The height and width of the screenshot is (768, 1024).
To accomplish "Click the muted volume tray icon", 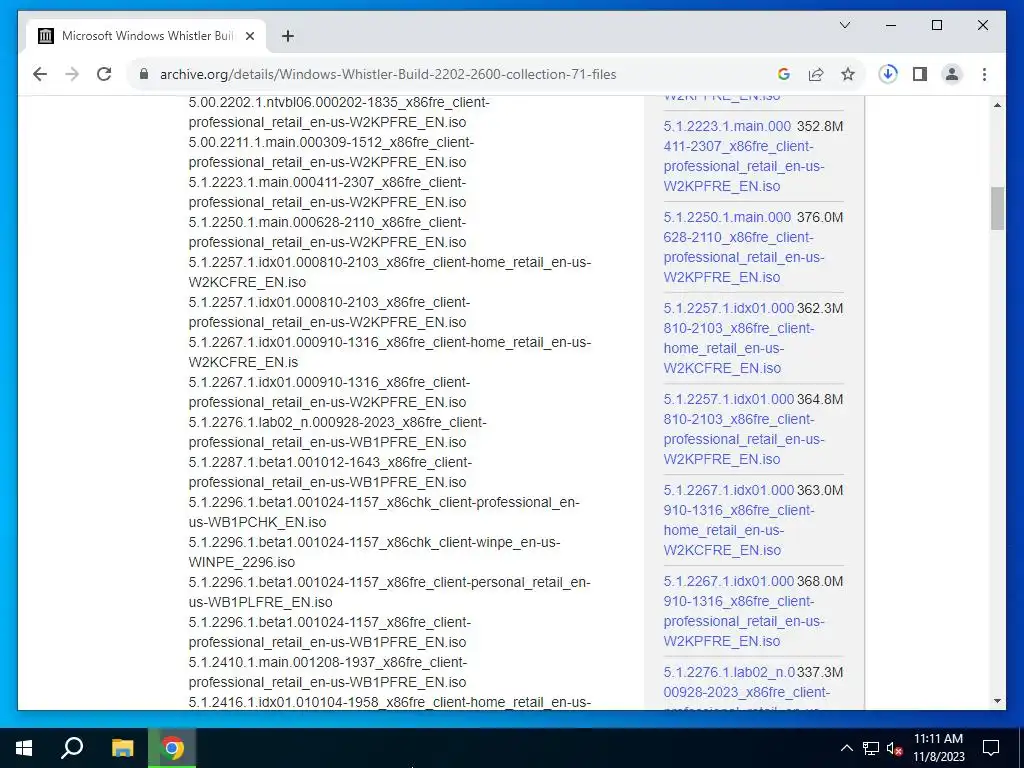I will pyautogui.click(x=894, y=748).
